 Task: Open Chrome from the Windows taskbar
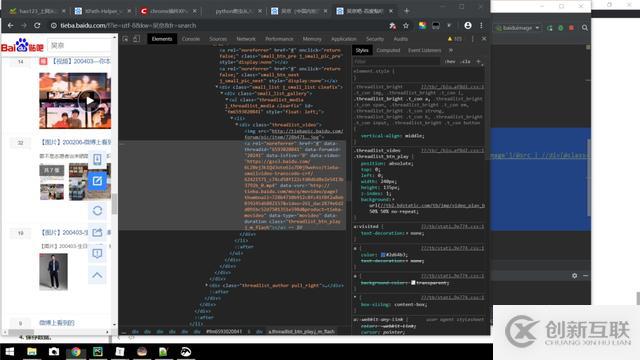[76, 352]
